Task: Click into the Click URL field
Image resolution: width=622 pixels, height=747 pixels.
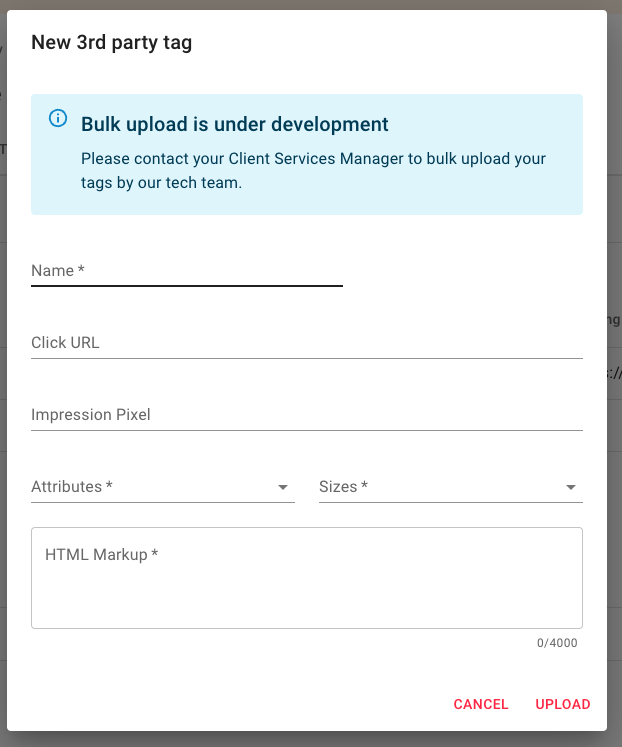Action: pos(306,343)
